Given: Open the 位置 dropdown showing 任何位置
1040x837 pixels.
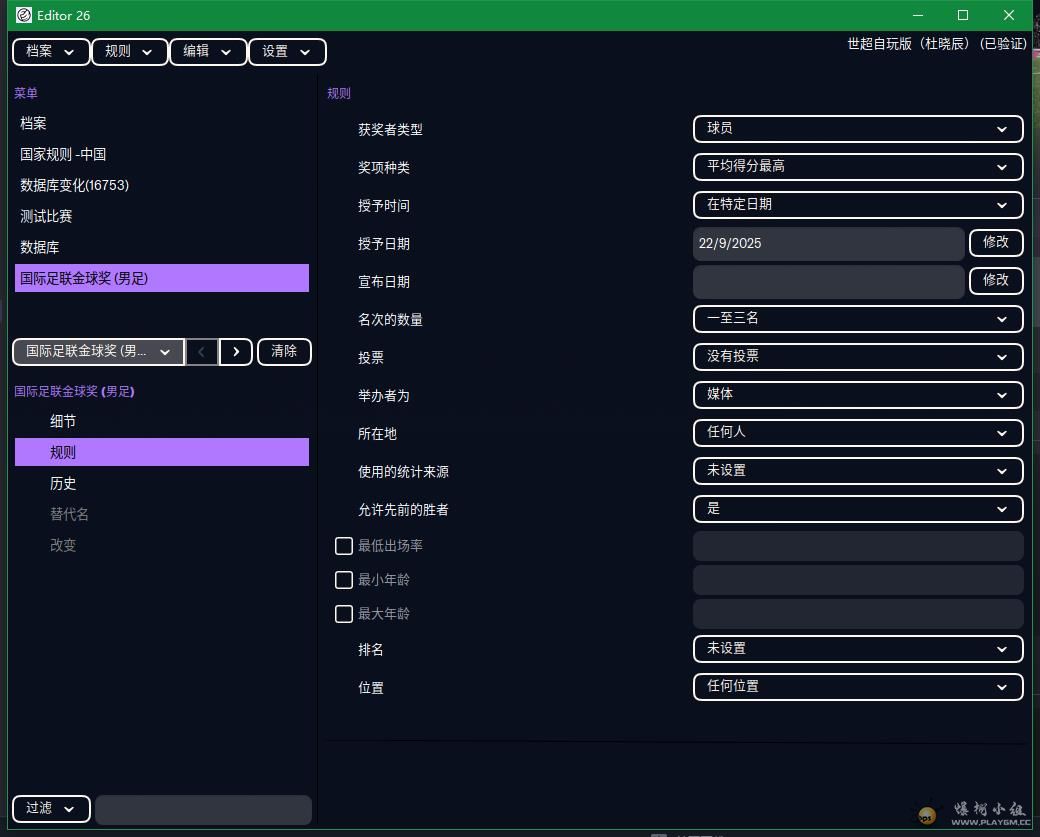Looking at the screenshot, I should (x=857, y=686).
